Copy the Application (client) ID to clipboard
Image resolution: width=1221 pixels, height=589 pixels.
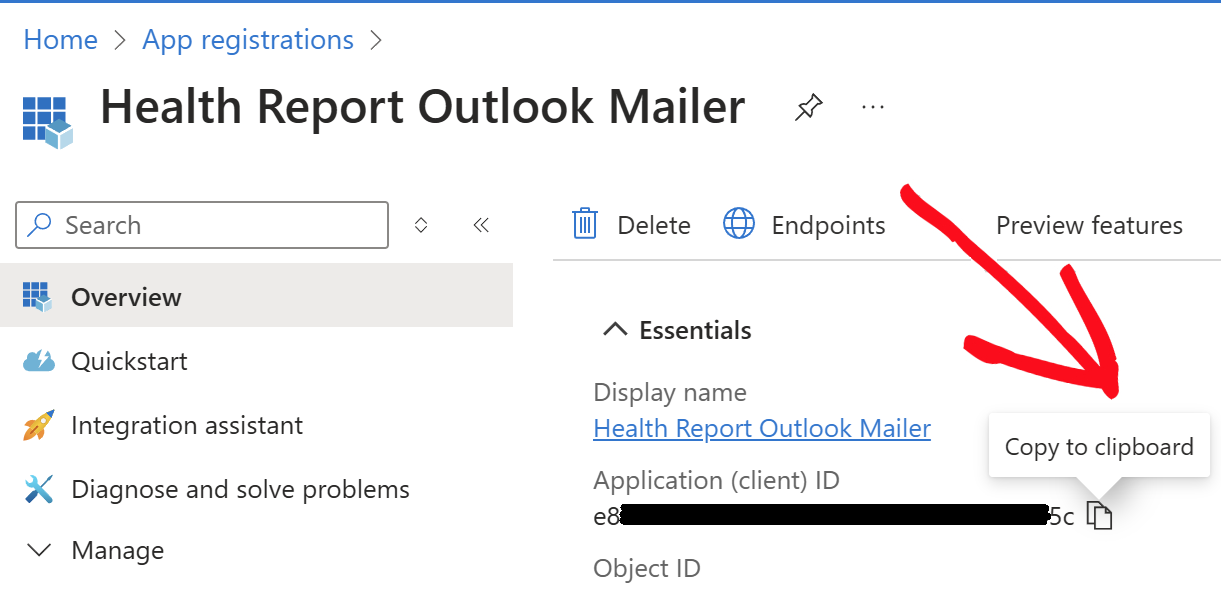click(1100, 516)
